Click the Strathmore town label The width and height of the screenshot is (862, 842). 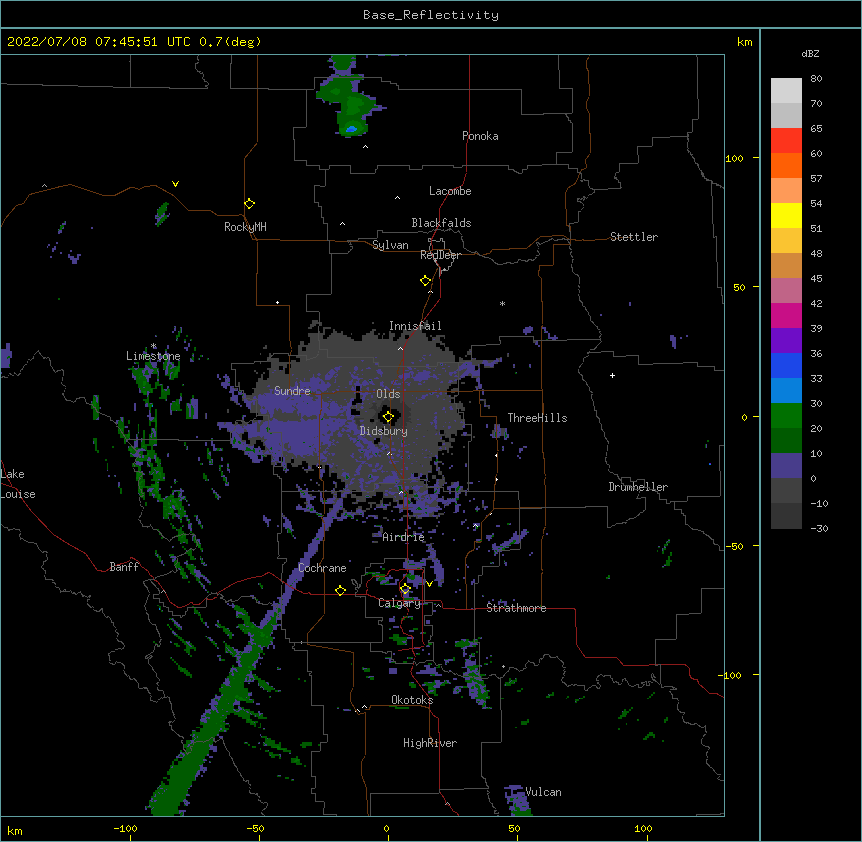coord(516,608)
